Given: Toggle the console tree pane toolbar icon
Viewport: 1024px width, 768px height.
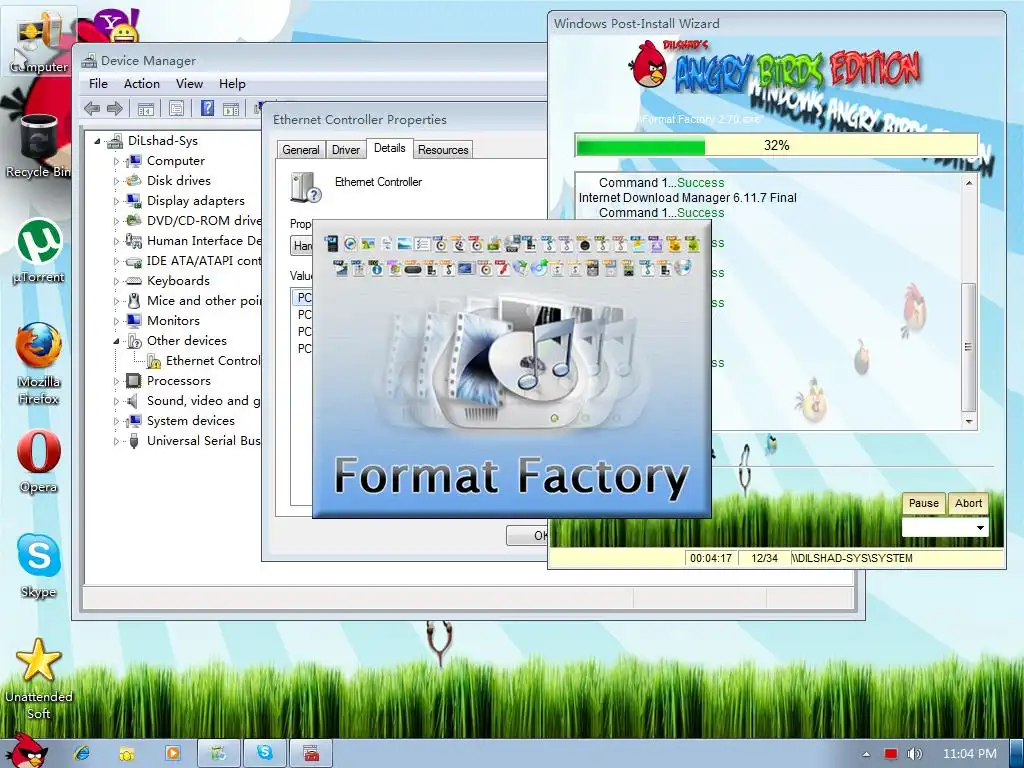Looking at the screenshot, I should [x=146, y=108].
